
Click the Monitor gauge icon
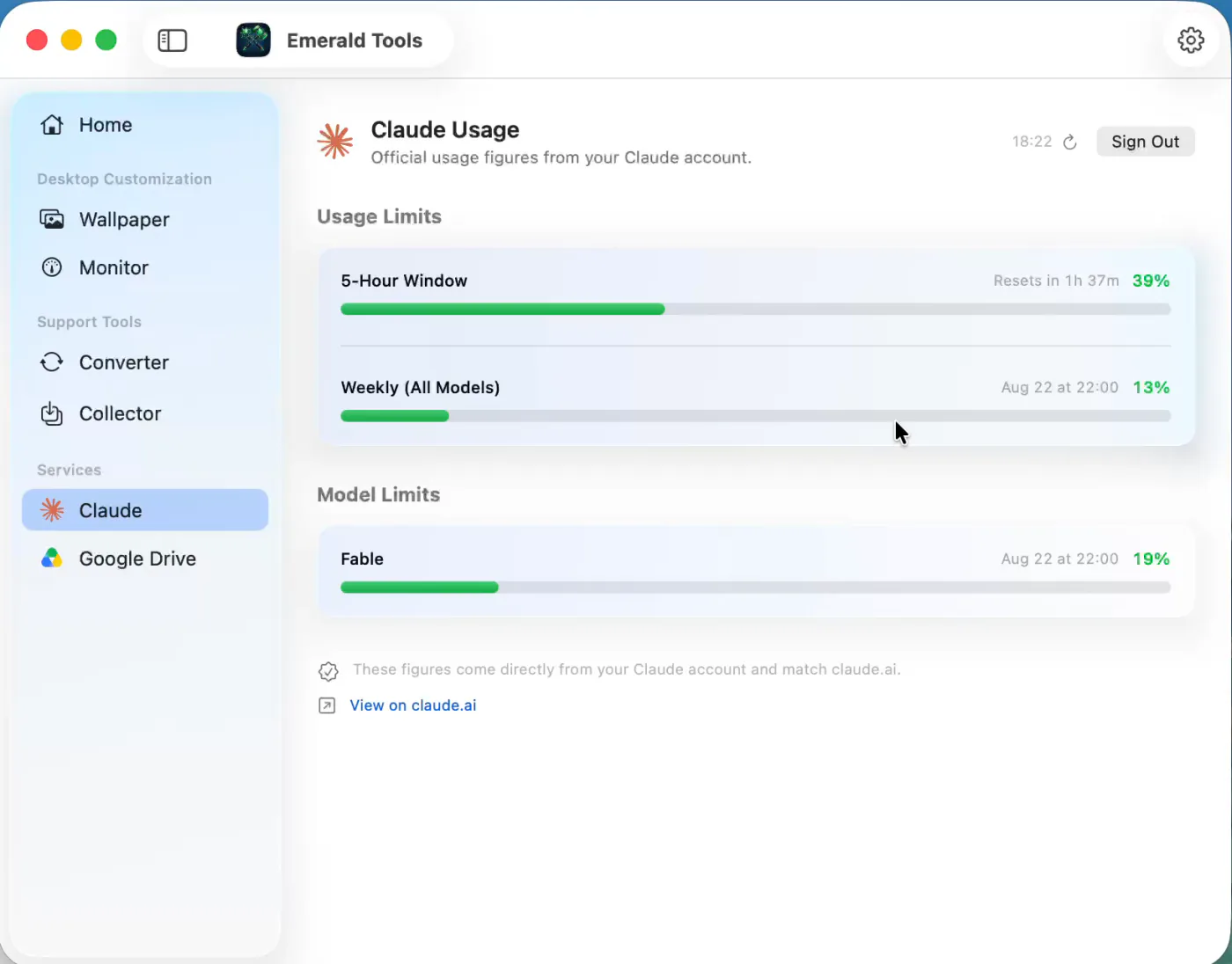(52, 267)
